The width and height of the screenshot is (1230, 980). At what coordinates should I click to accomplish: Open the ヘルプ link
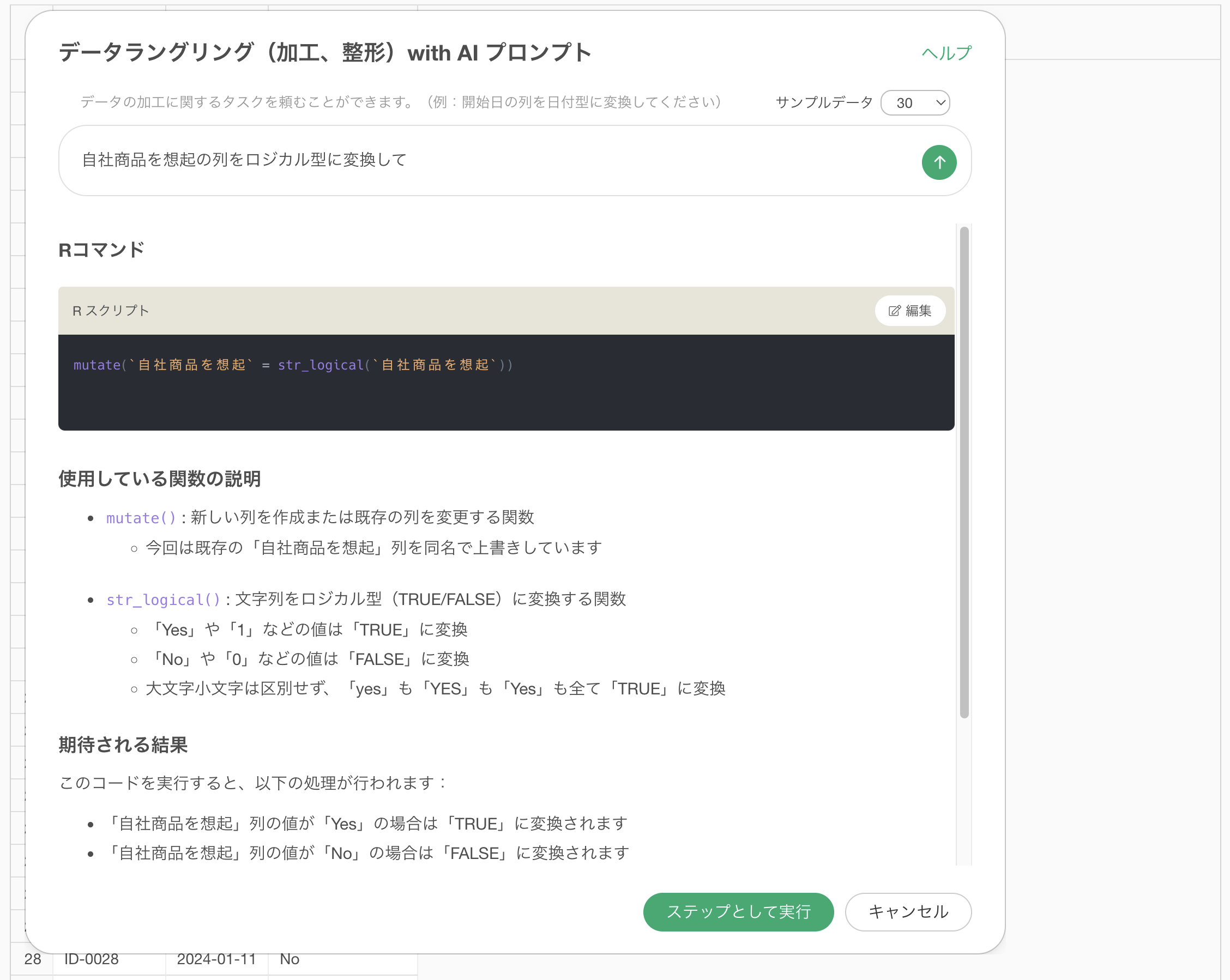click(x=946, y=53)
